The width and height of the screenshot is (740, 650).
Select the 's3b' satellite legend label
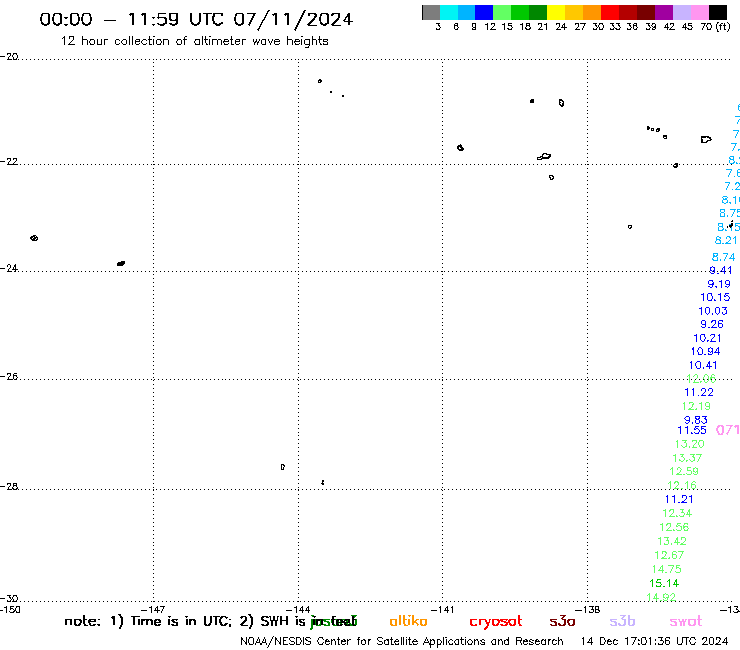coord(622,622)
